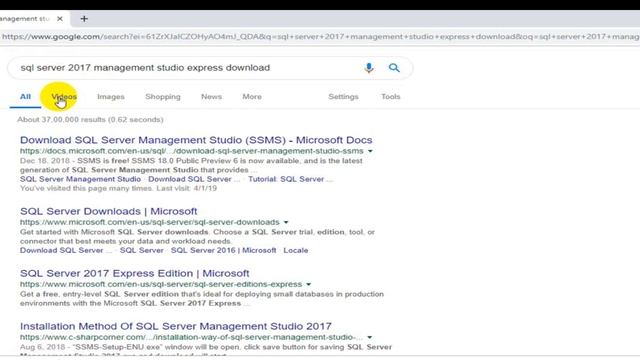Screen dimensions: 640x360
Task: Expand dropdown arrow beside sql-server-editions-express URL
Action: coord(309,284)
